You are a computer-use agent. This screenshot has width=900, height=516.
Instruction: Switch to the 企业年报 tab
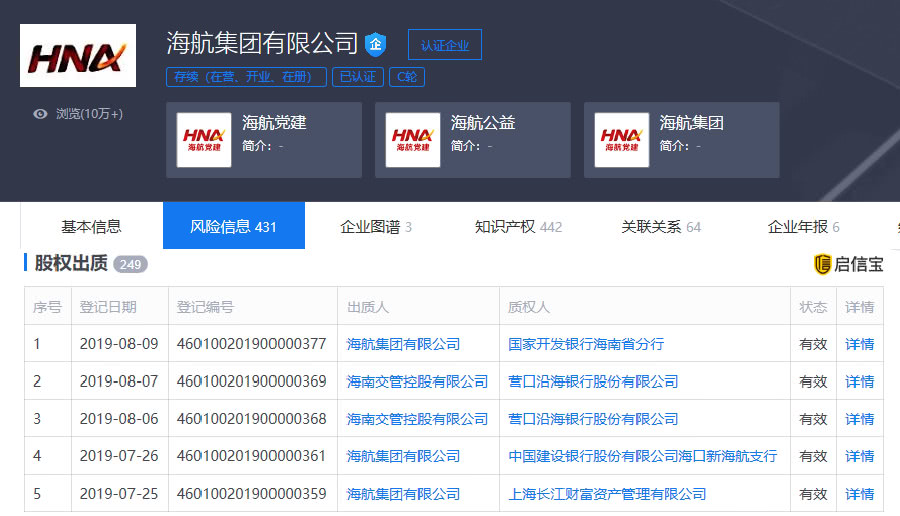point(804,226)
